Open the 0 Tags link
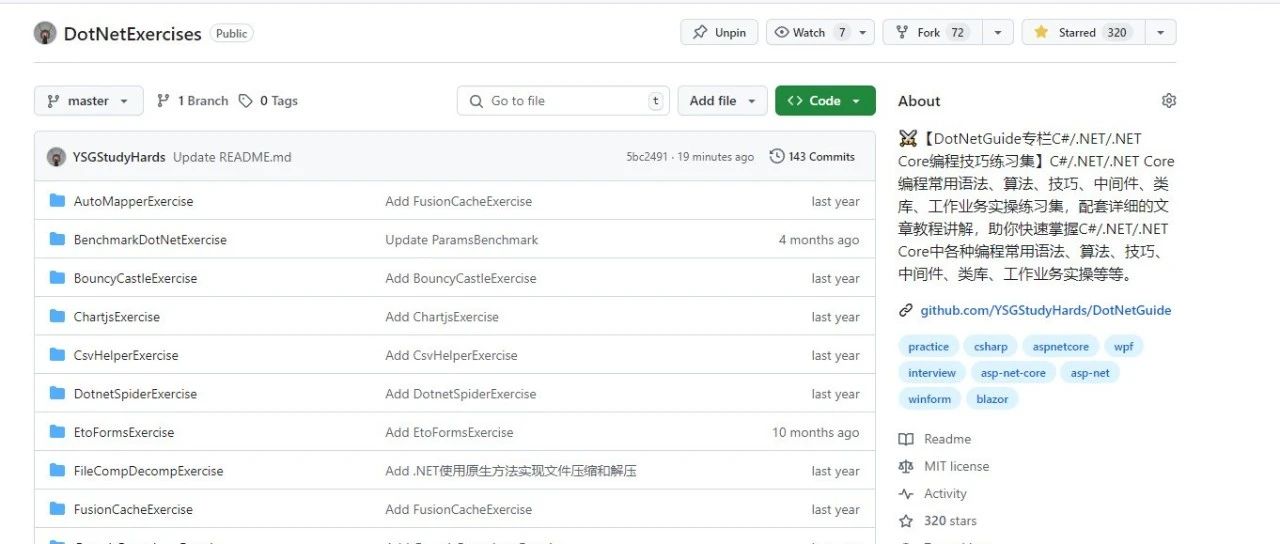1280x544 pixels. (268, 101)
